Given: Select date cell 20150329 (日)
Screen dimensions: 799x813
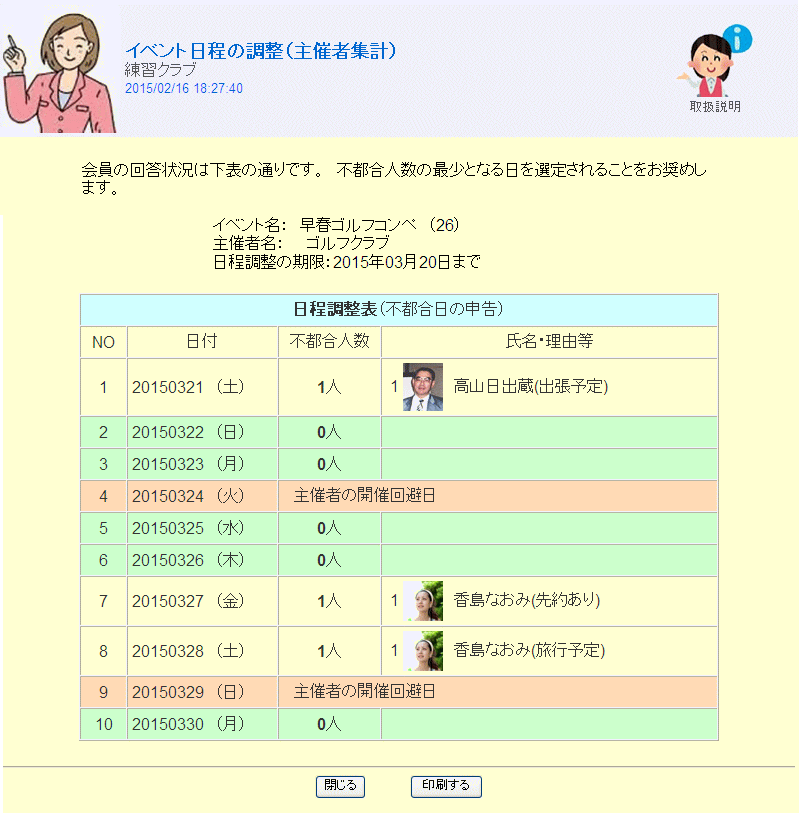Looking at the screenshot, I should click(x=202, y=692).
